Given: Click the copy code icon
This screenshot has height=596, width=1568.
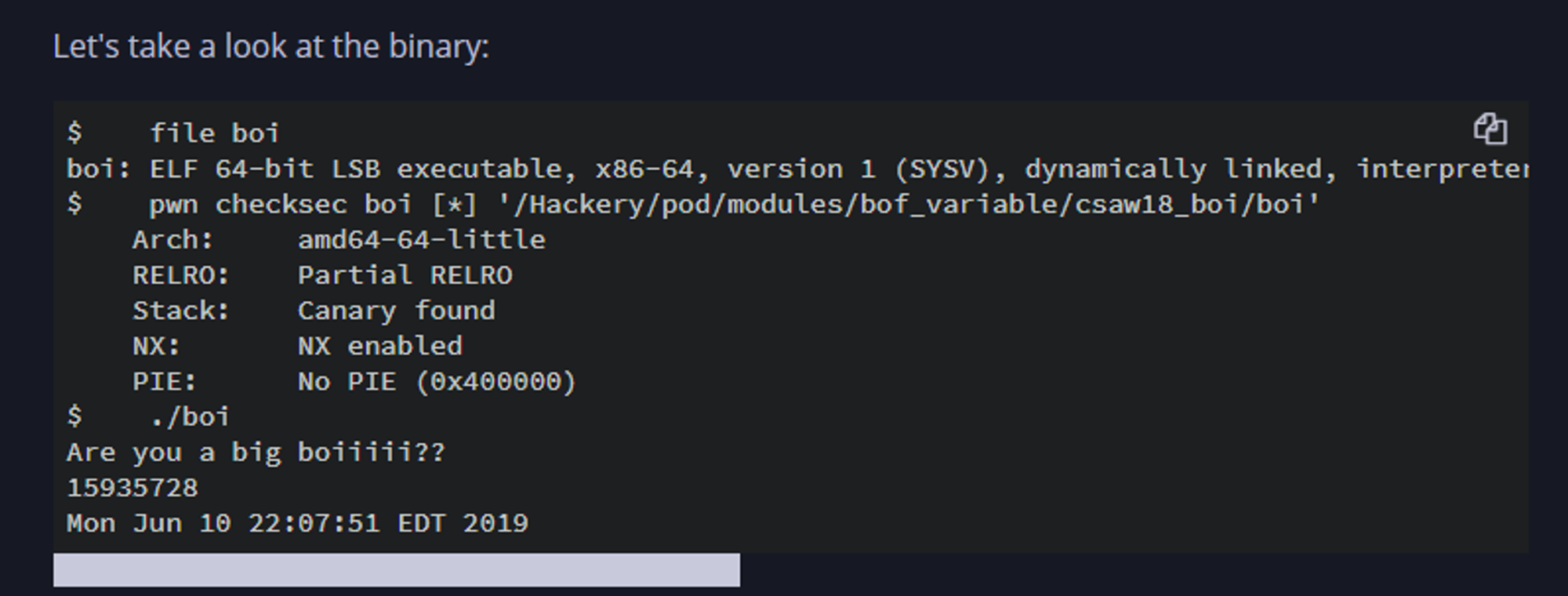Looking at the screenshot, I should pos(1490,129).
